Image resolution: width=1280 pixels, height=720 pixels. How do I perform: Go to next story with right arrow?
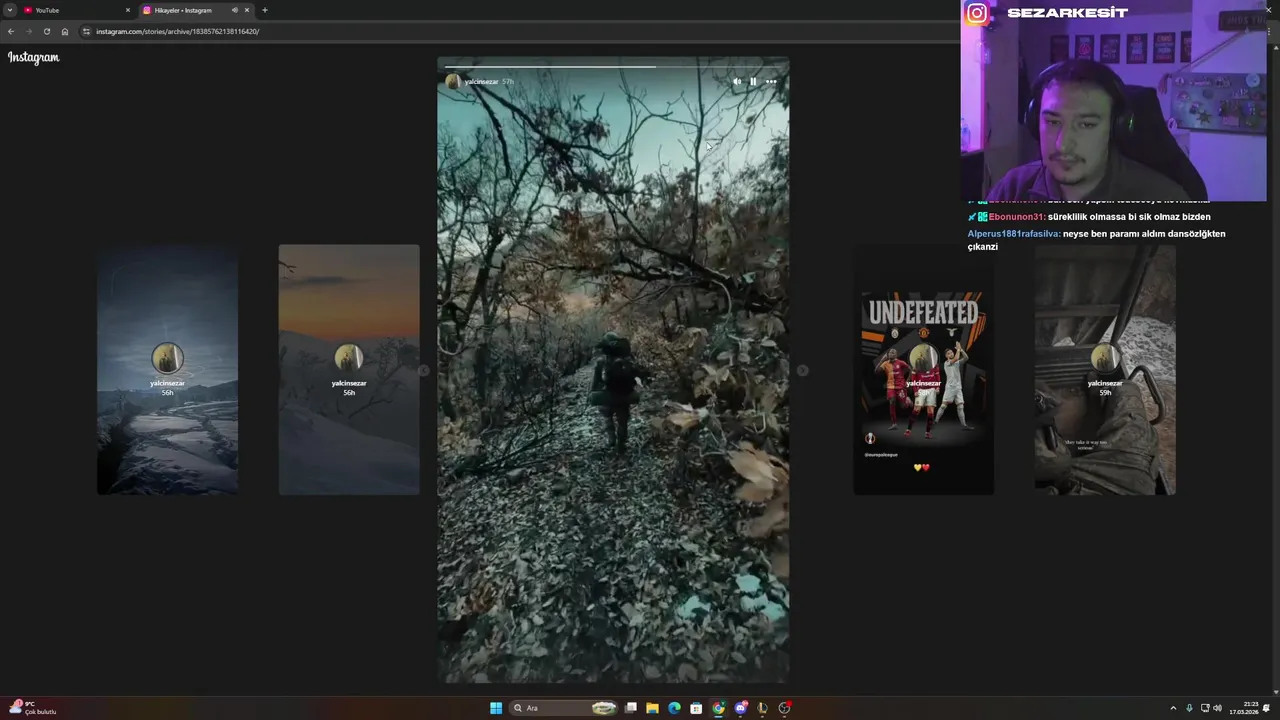[802, 370]
